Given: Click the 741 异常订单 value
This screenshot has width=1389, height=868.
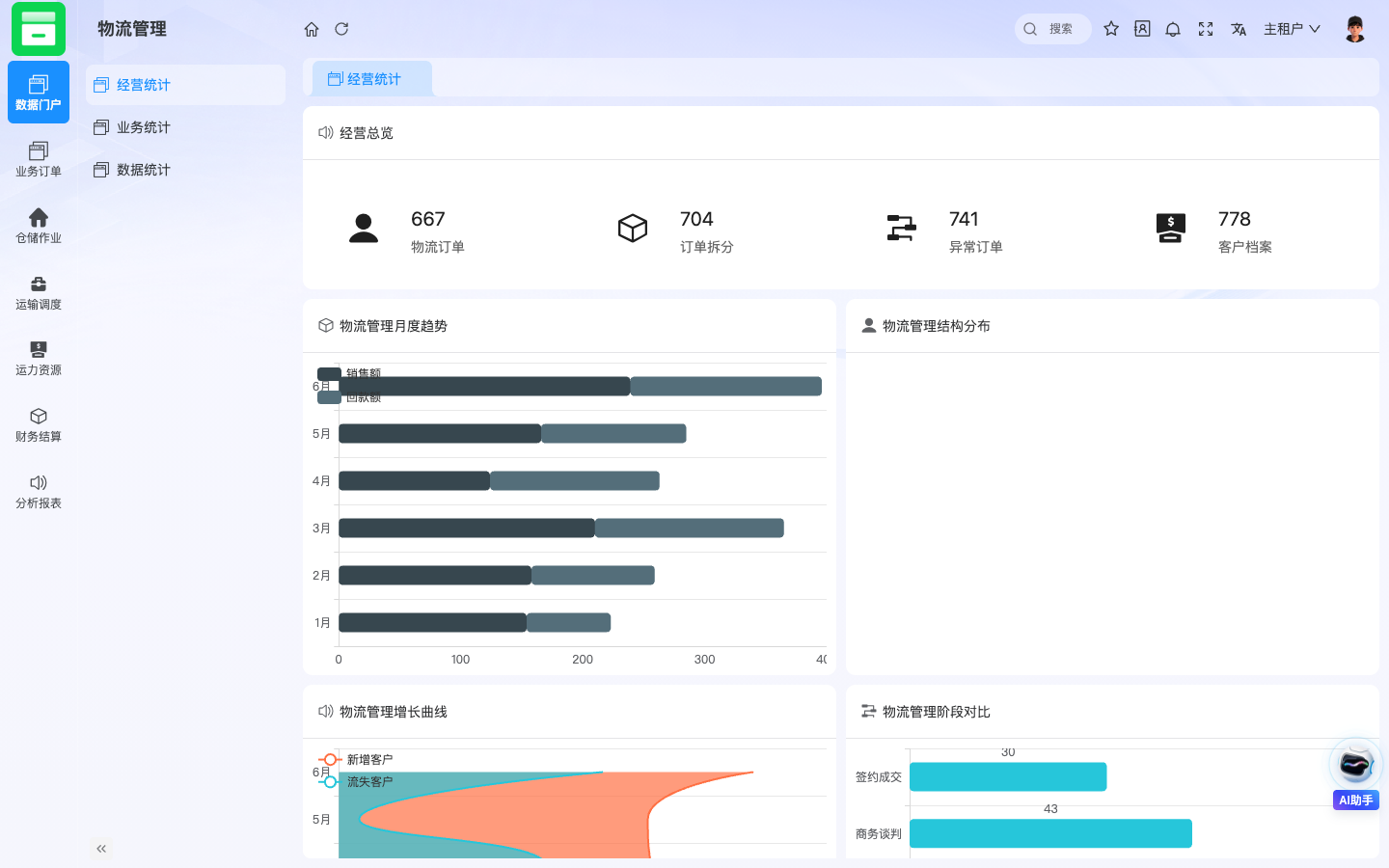Looking at the screenshot, I should [964, 219].
